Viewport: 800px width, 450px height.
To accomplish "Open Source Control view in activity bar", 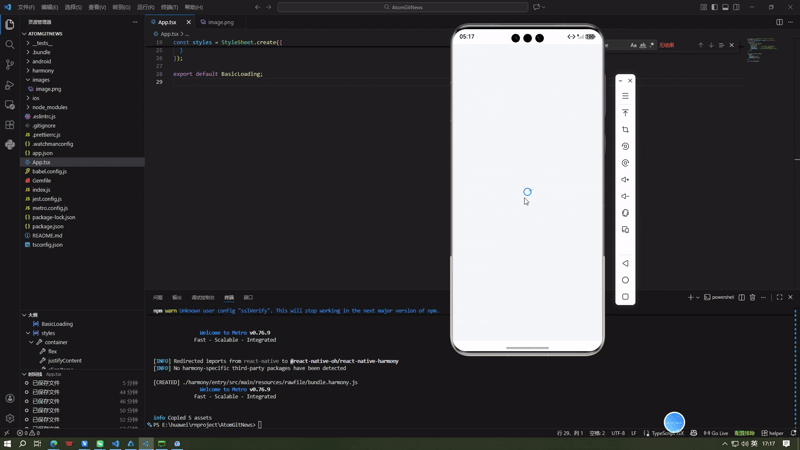I will coord(10,65).
